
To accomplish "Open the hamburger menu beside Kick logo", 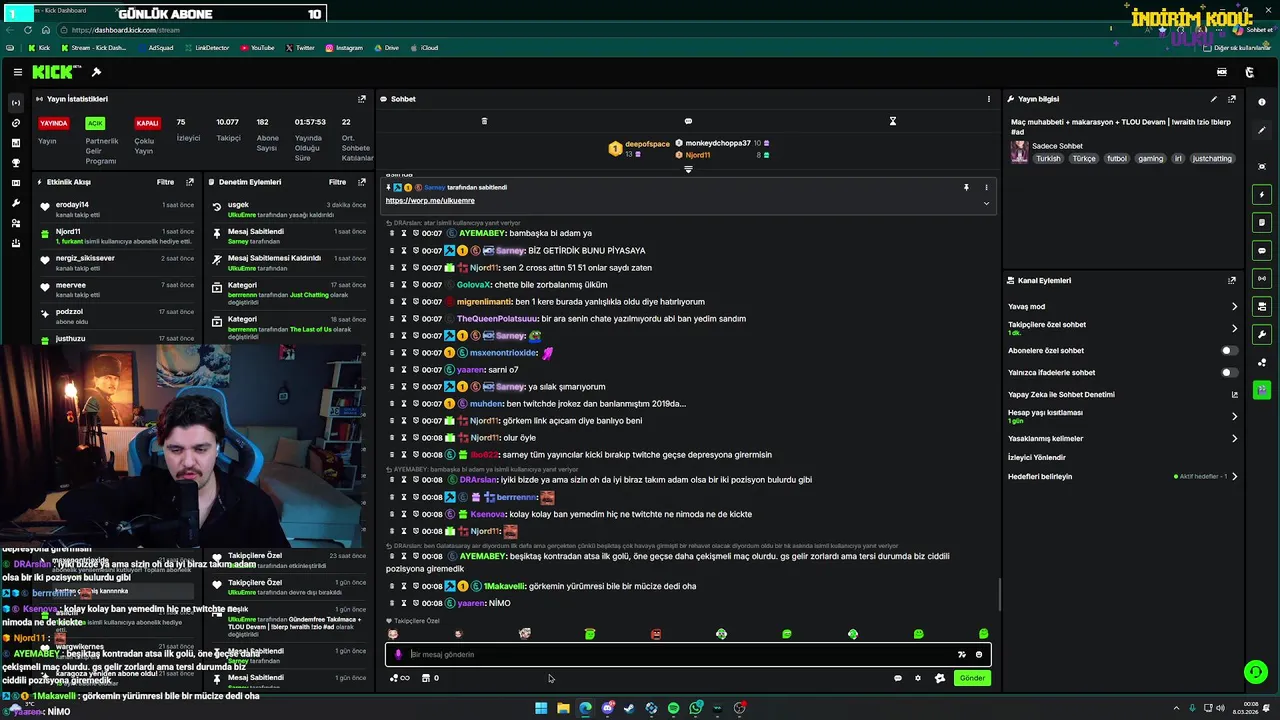I will [x=18, y=72].
